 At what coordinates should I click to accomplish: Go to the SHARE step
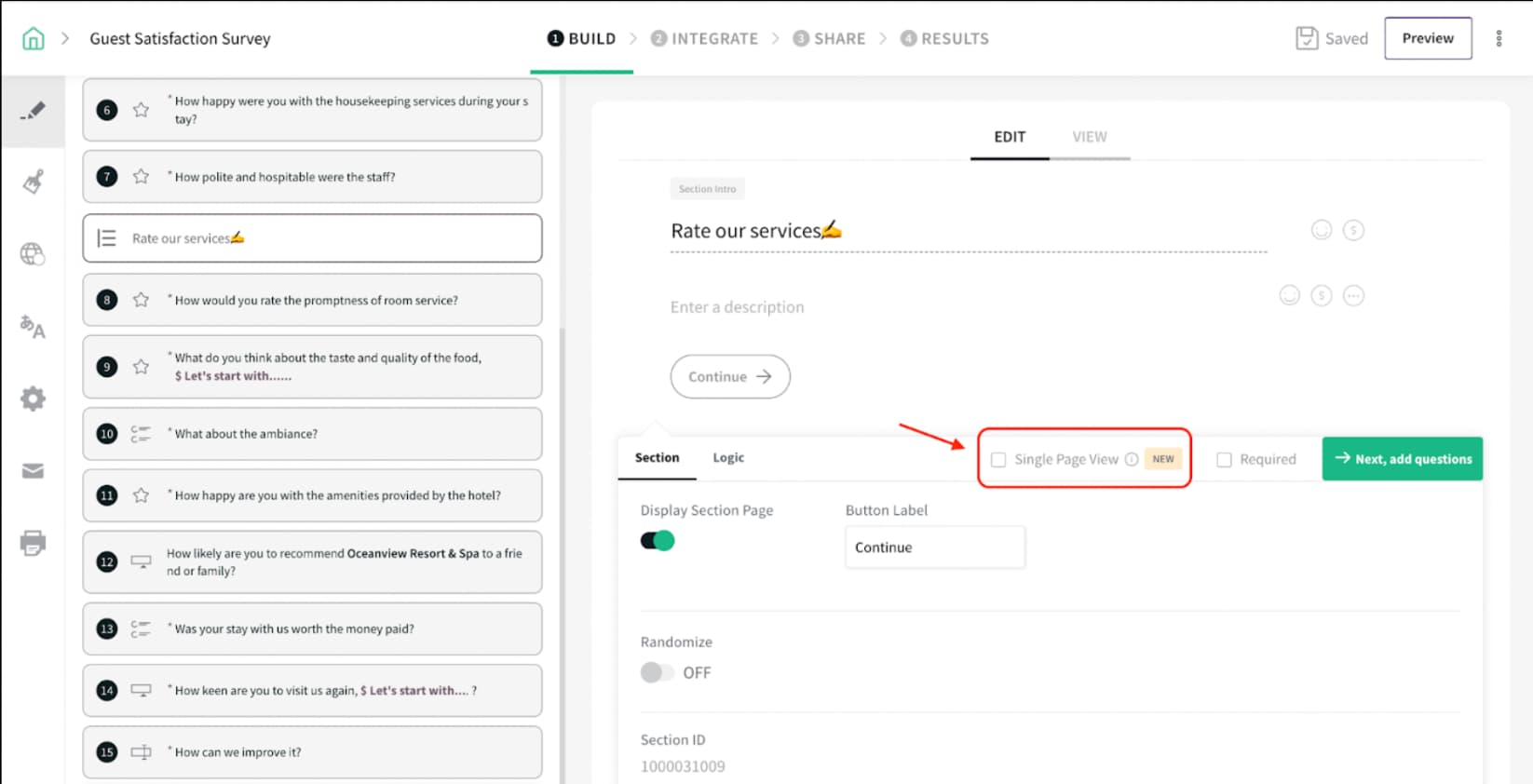pyautogui.click(x=829, y=38)
